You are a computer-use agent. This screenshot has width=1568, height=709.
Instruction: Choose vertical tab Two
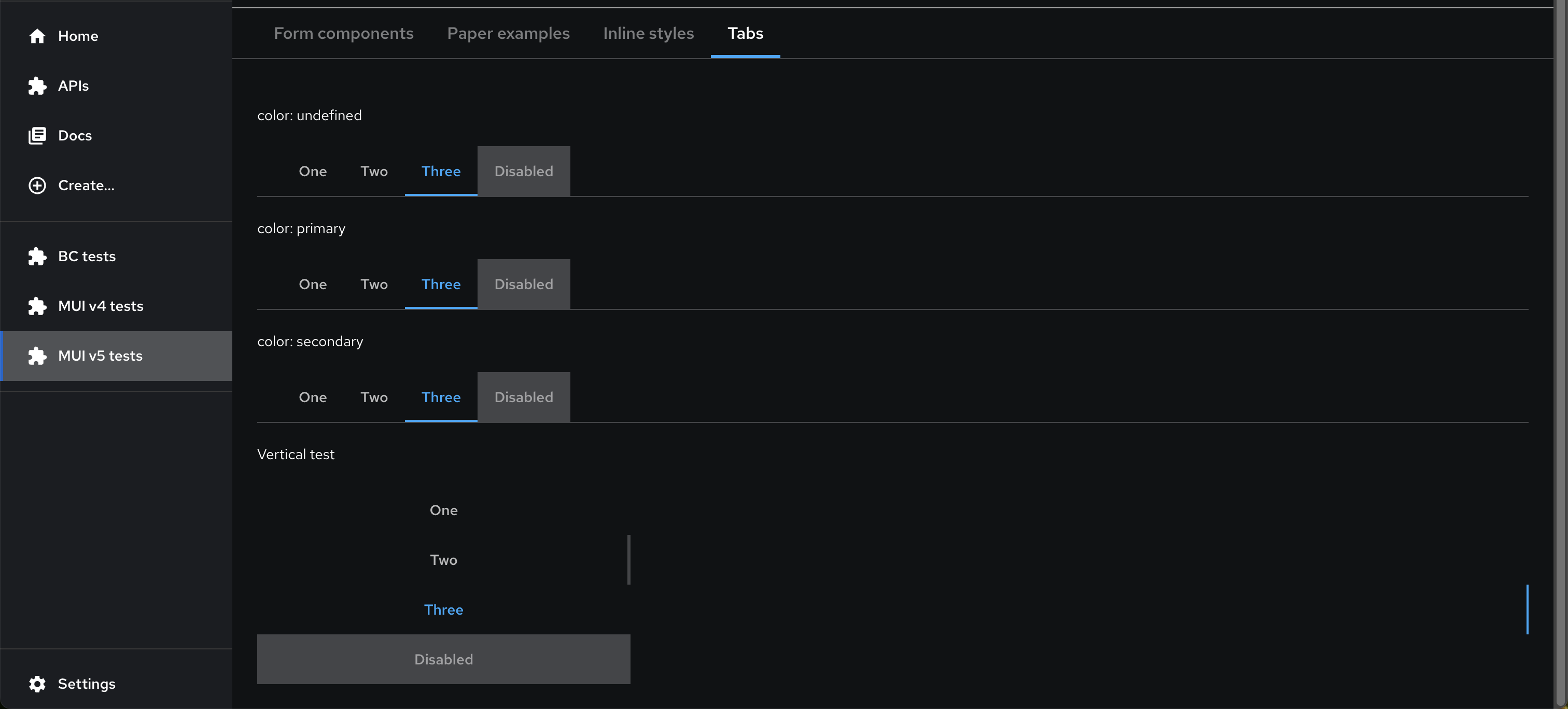[443, 560]
